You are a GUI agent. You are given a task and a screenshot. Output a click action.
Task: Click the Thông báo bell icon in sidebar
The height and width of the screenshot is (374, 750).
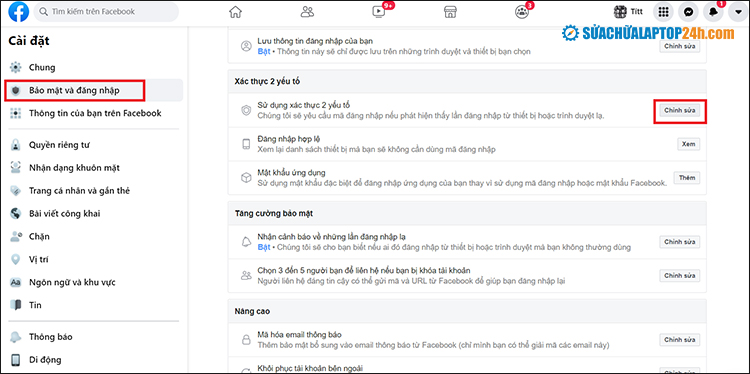(x=16, y=337)
